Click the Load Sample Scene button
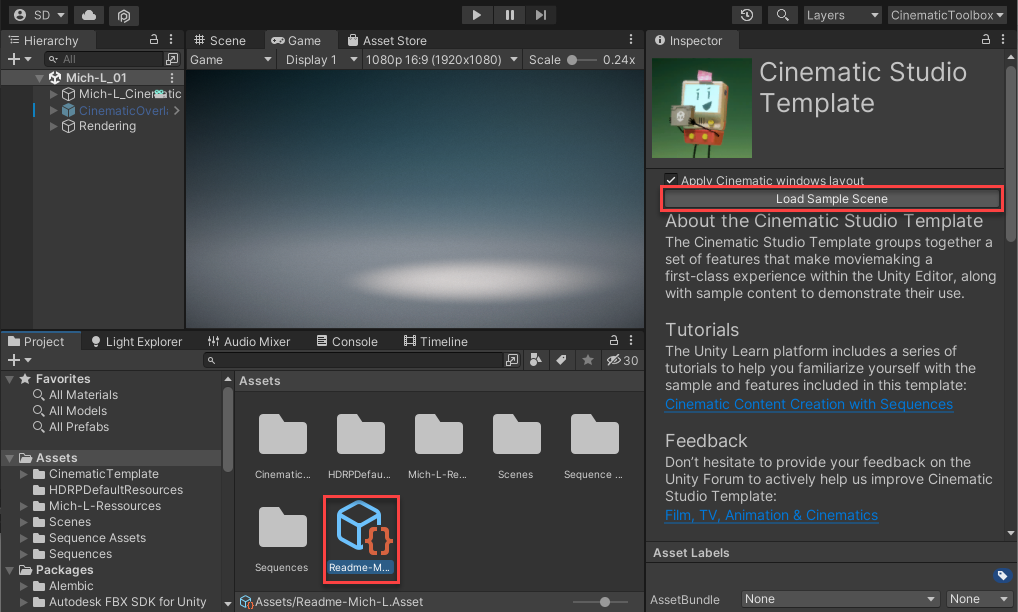 point(831,199)
